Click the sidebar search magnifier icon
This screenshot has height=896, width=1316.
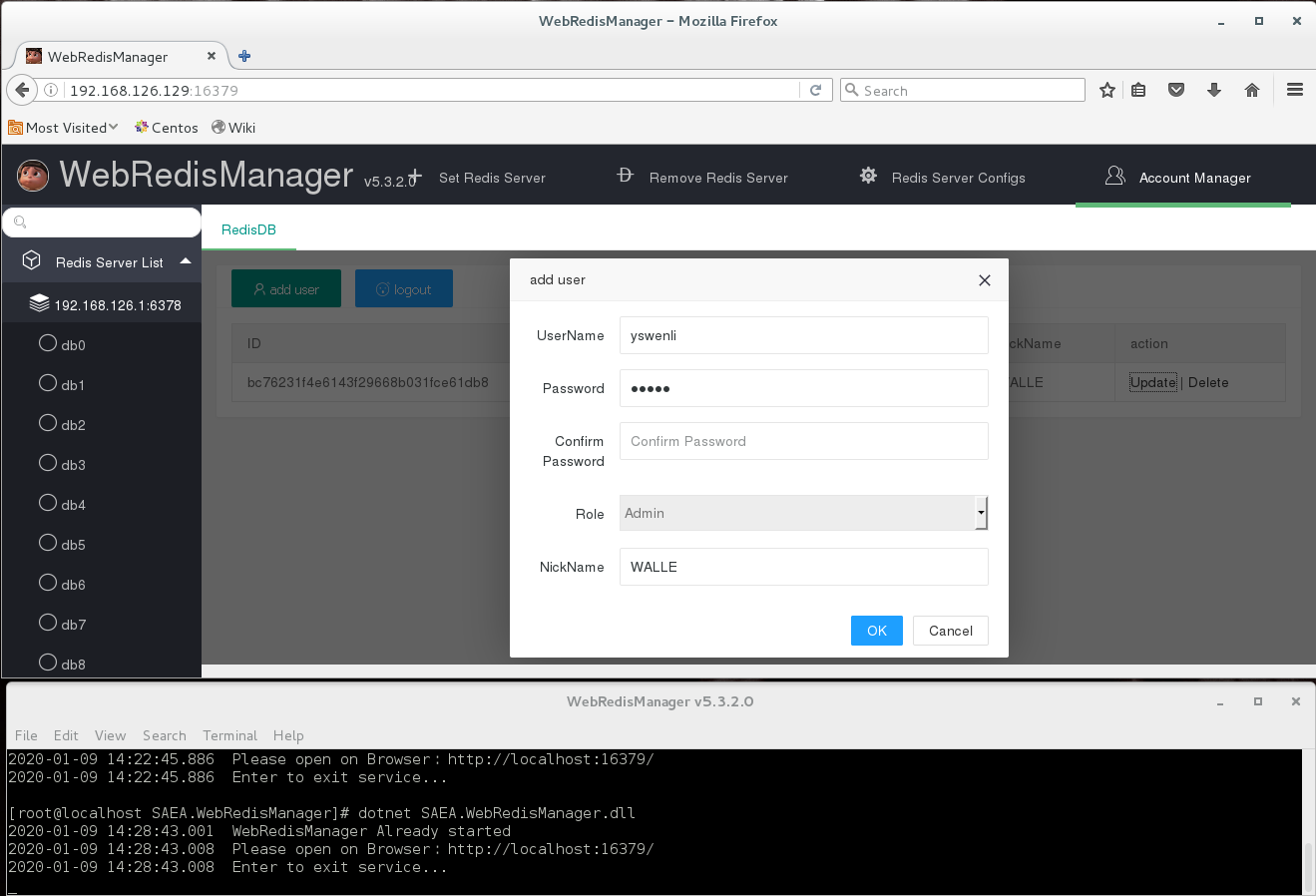pyautogui.click(x=20, y=223)
